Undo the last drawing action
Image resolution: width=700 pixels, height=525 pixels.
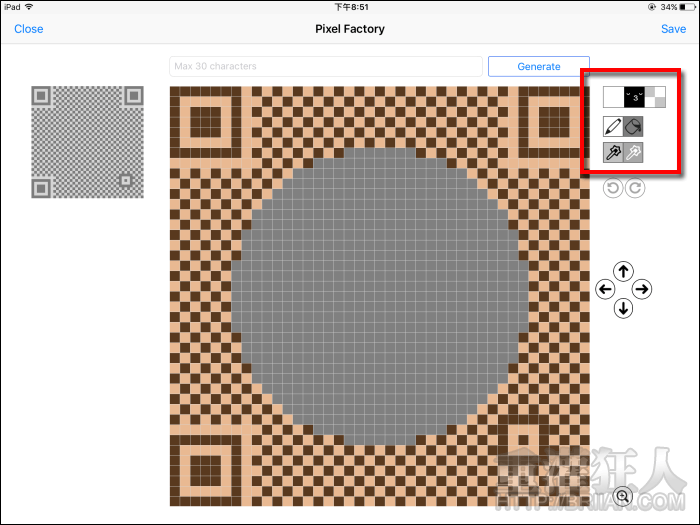(612, 187)
